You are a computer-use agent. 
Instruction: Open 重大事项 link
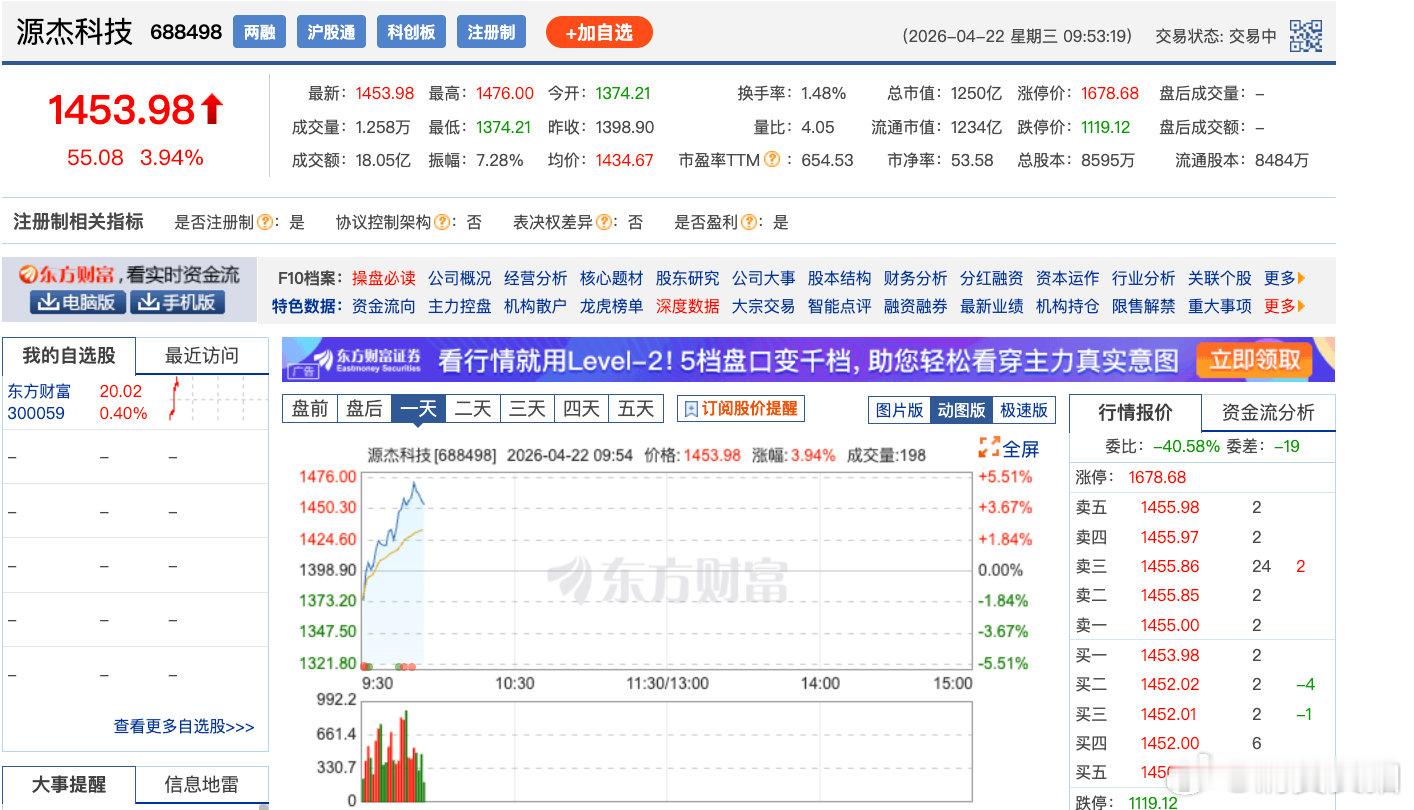click(x=1220, y=306)
